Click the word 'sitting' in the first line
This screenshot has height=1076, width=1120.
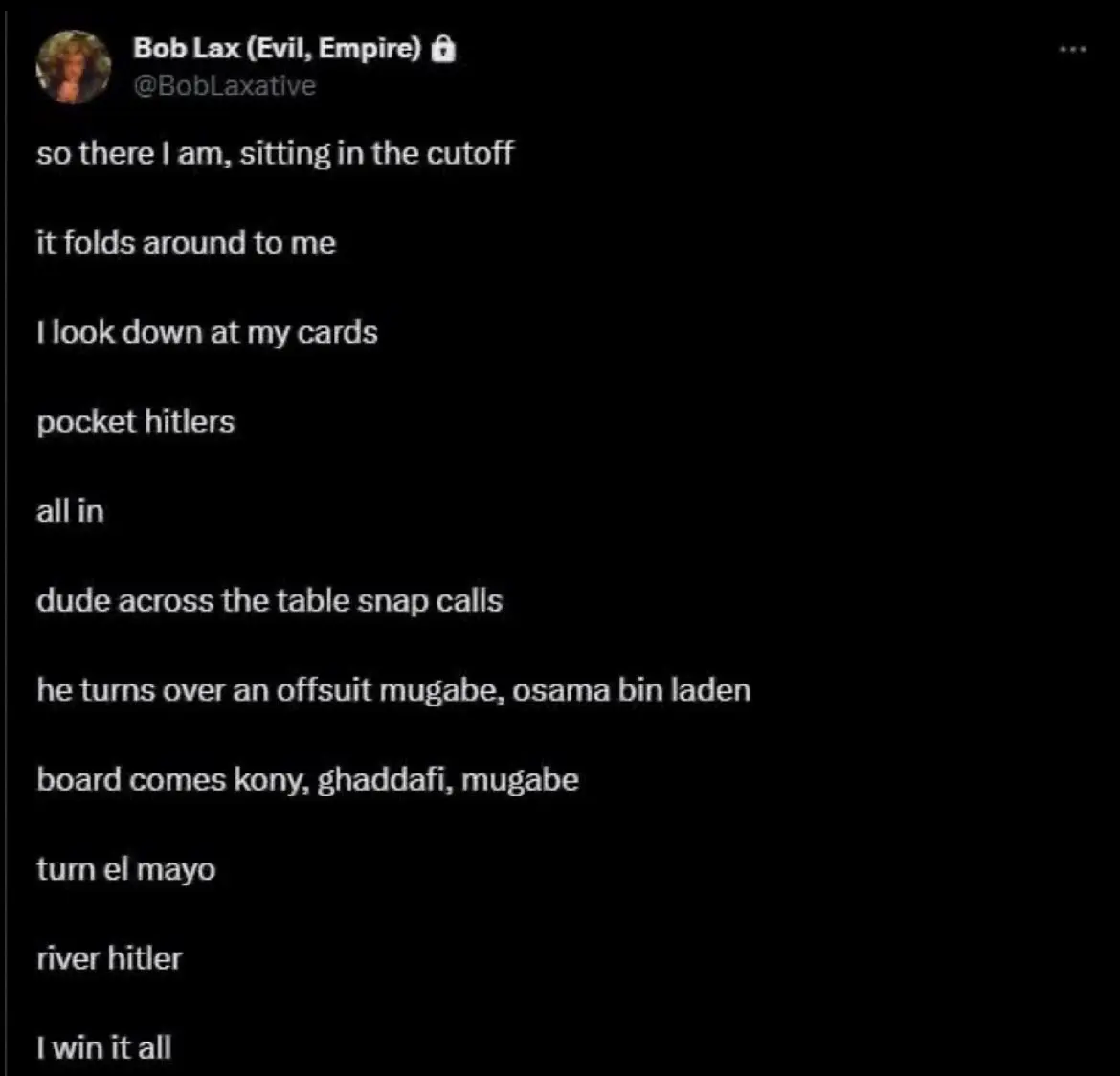click(285, 154)
